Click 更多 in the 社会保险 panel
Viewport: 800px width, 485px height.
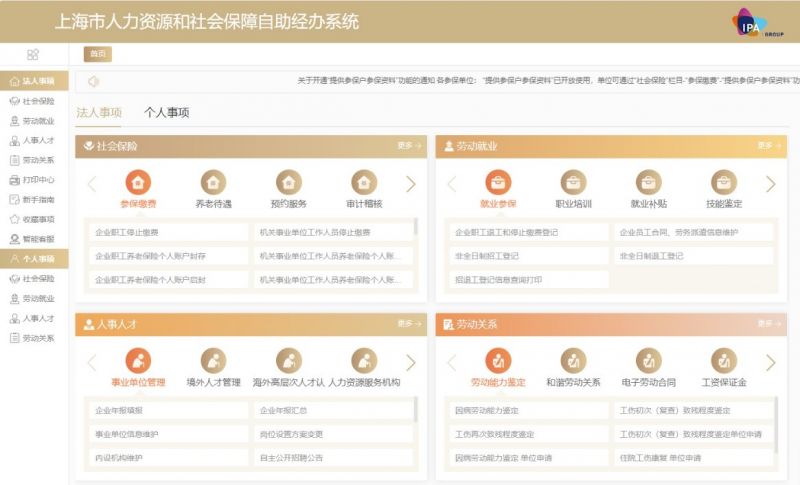409,146
